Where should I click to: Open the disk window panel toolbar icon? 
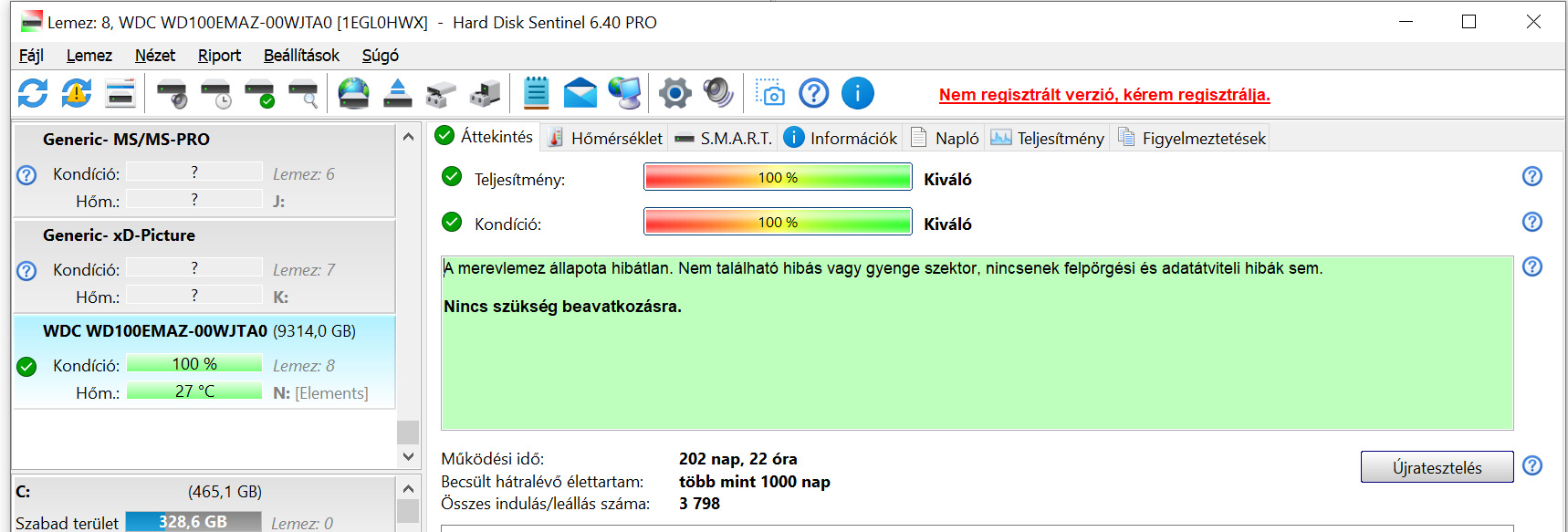120,93
